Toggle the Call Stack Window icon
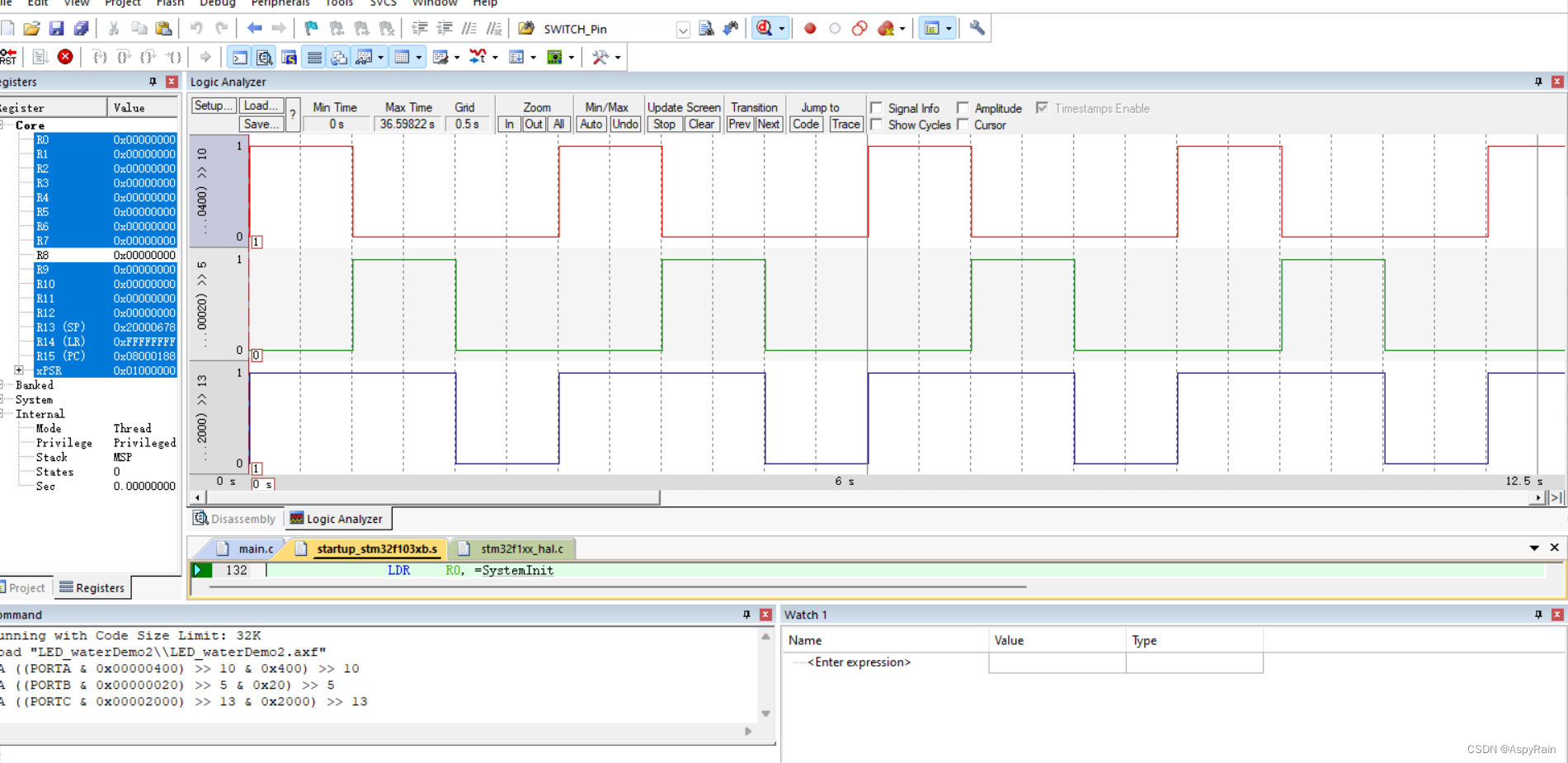The image size is (1568, 763). 339,57
